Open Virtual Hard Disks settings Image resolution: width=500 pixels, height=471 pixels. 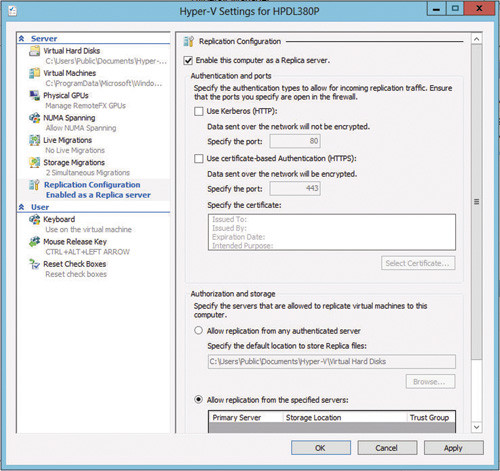(71, 51)
